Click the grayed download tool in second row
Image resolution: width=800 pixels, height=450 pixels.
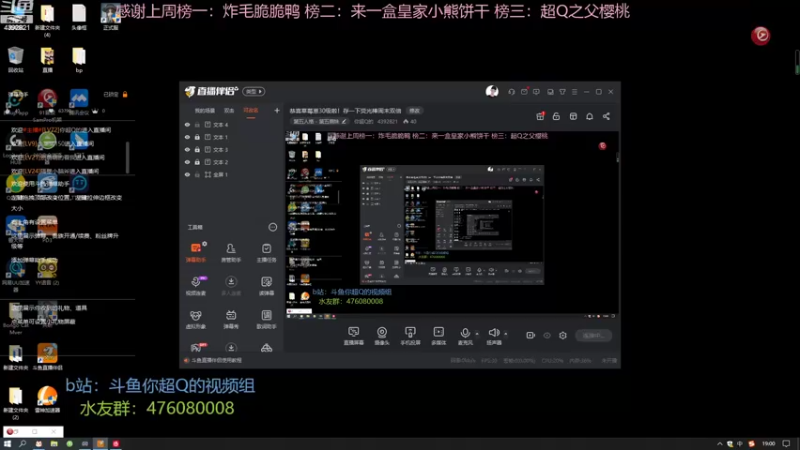pyautogui.click(x=231, y=286)
